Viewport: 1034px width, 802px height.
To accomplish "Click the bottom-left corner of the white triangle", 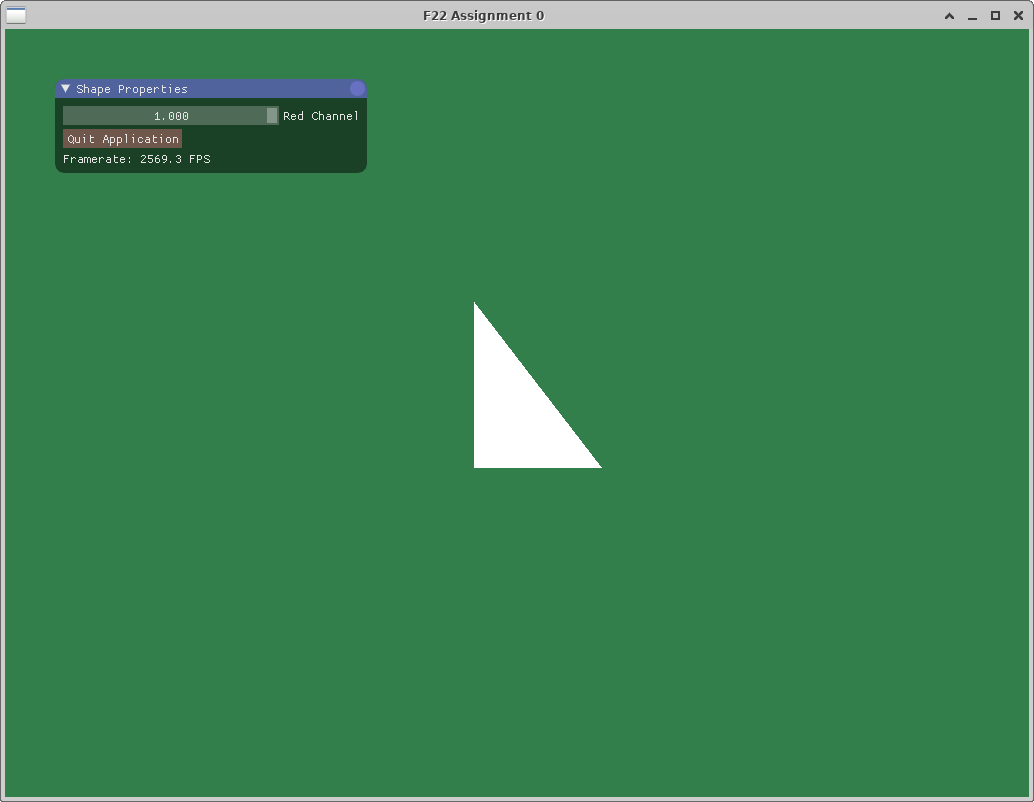I will [477, 464].
